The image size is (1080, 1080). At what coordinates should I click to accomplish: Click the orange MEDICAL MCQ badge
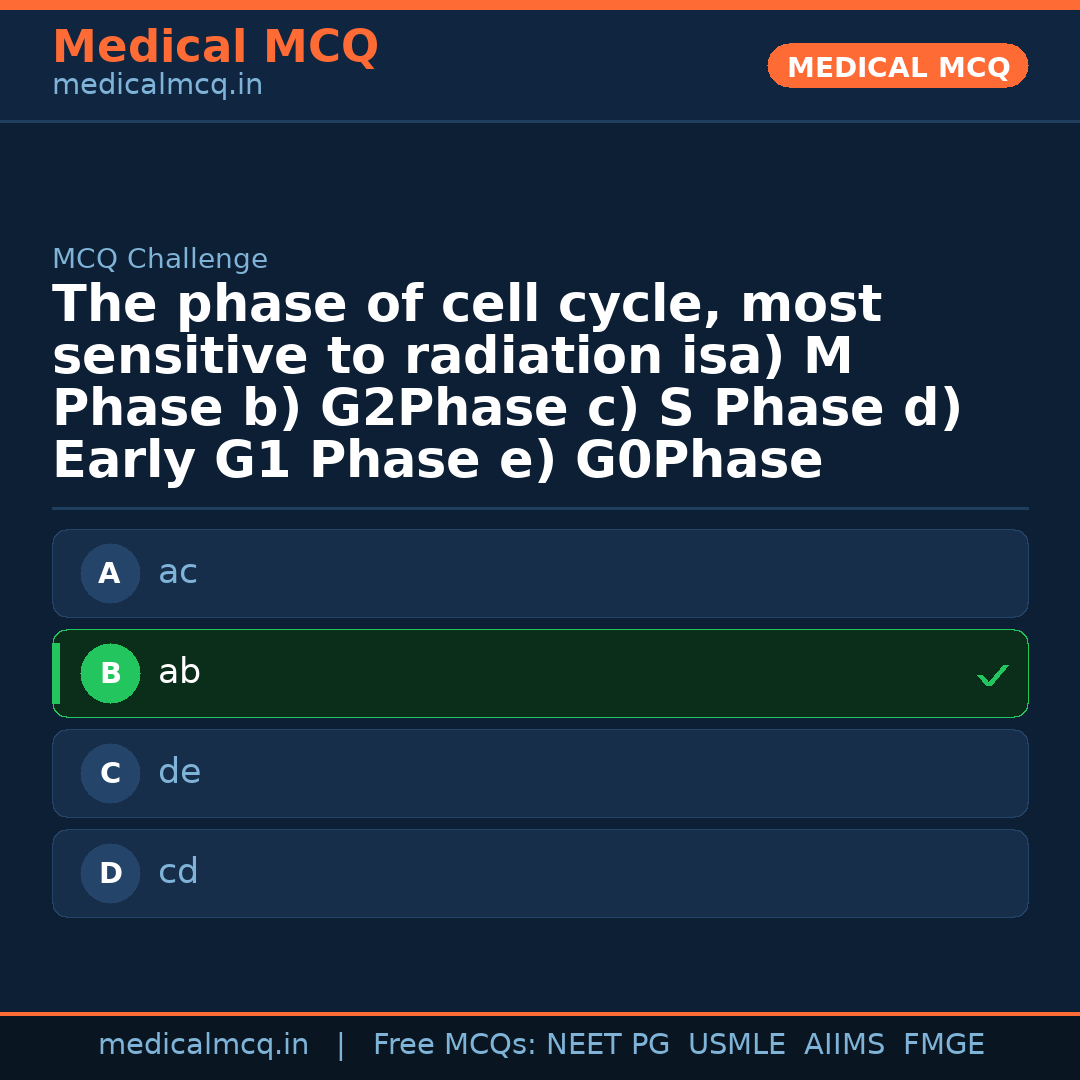click(897, 66)
